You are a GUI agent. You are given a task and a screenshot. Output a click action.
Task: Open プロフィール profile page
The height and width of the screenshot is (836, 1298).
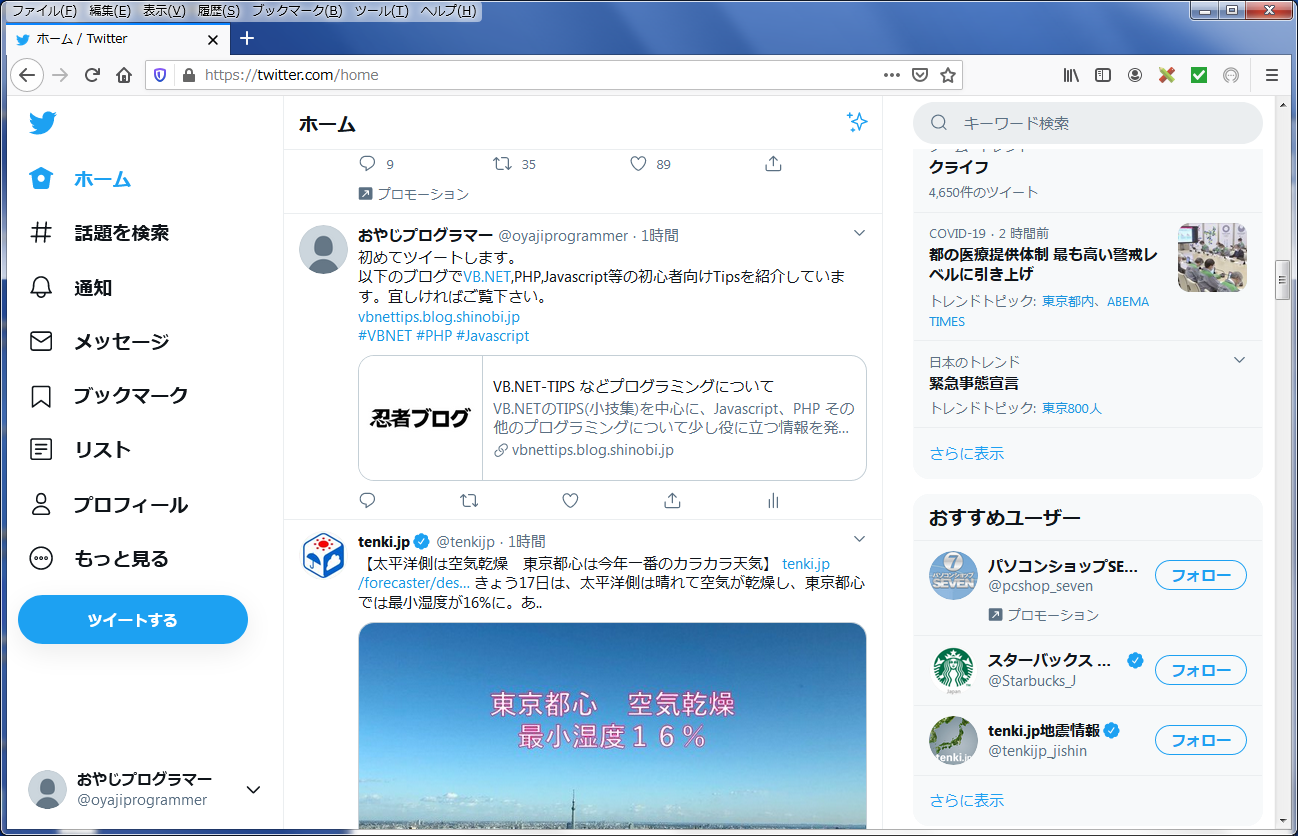pos(108,504)
